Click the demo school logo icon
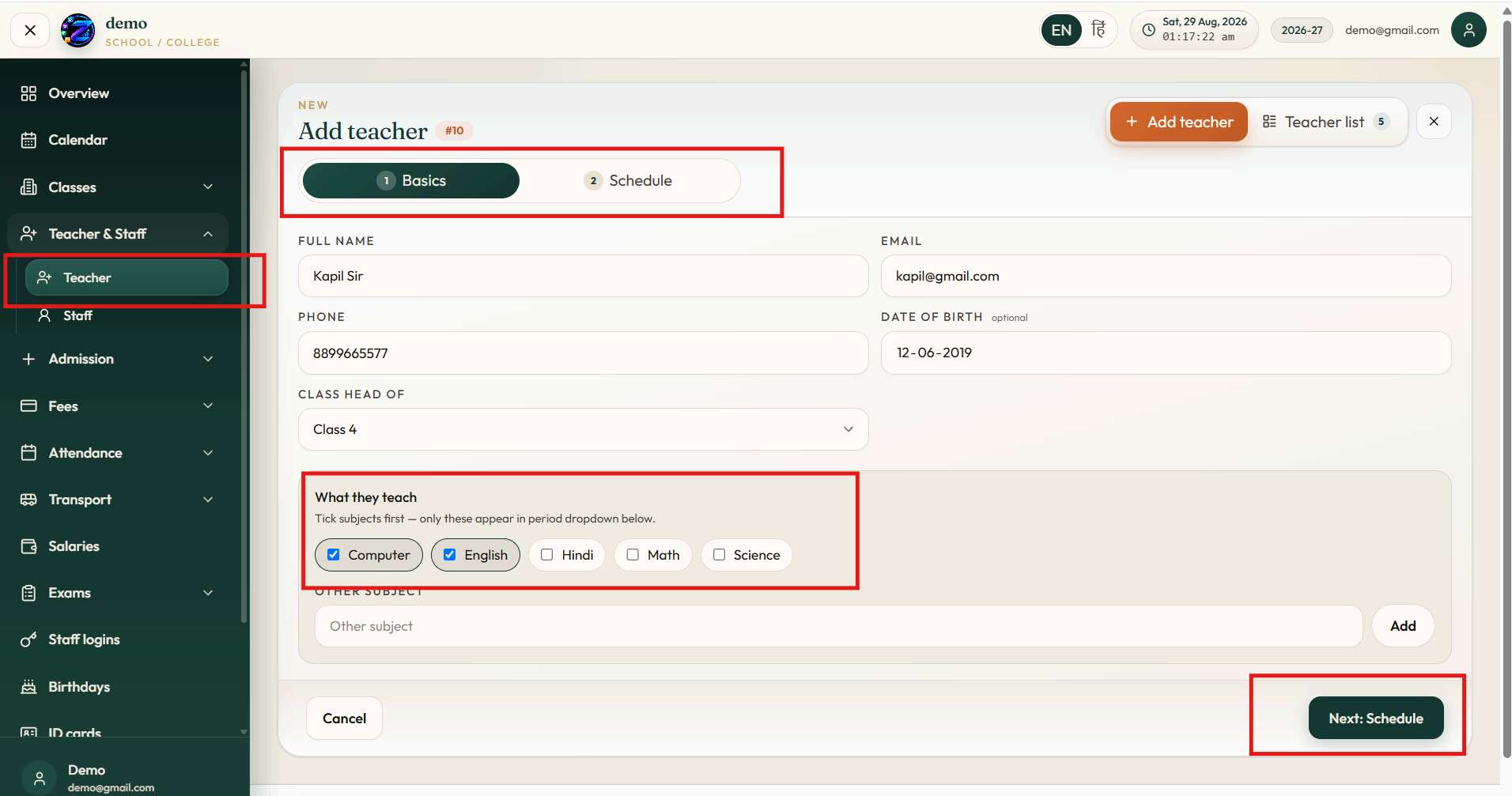This screenshot has height=796, width=1512. [78, 31]
